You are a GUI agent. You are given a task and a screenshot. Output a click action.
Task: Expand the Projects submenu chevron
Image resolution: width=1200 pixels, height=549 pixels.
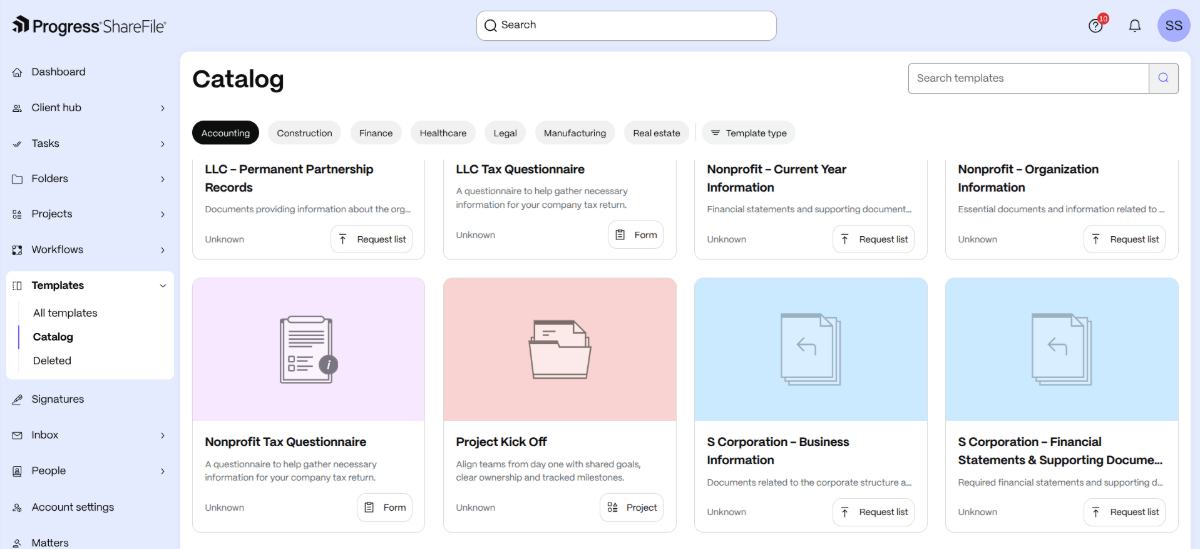point(162,214)
